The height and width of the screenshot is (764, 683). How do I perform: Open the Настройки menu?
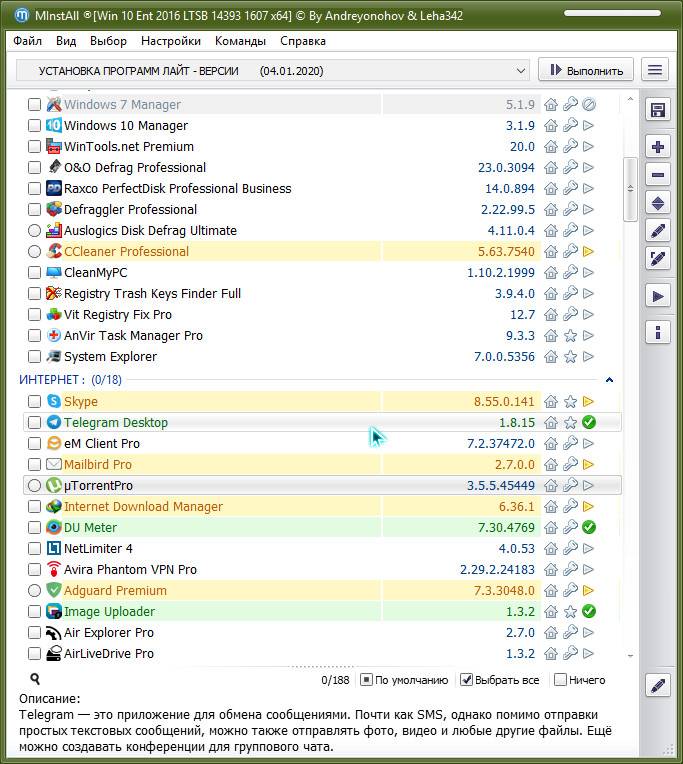coord(171,41)
